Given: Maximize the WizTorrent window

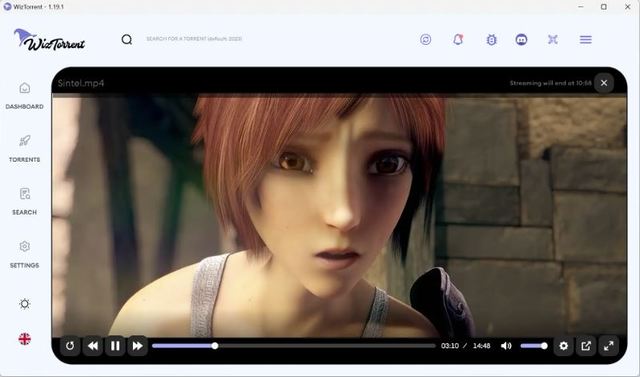Looking at the screenshot, I should (x=604, y=7).
